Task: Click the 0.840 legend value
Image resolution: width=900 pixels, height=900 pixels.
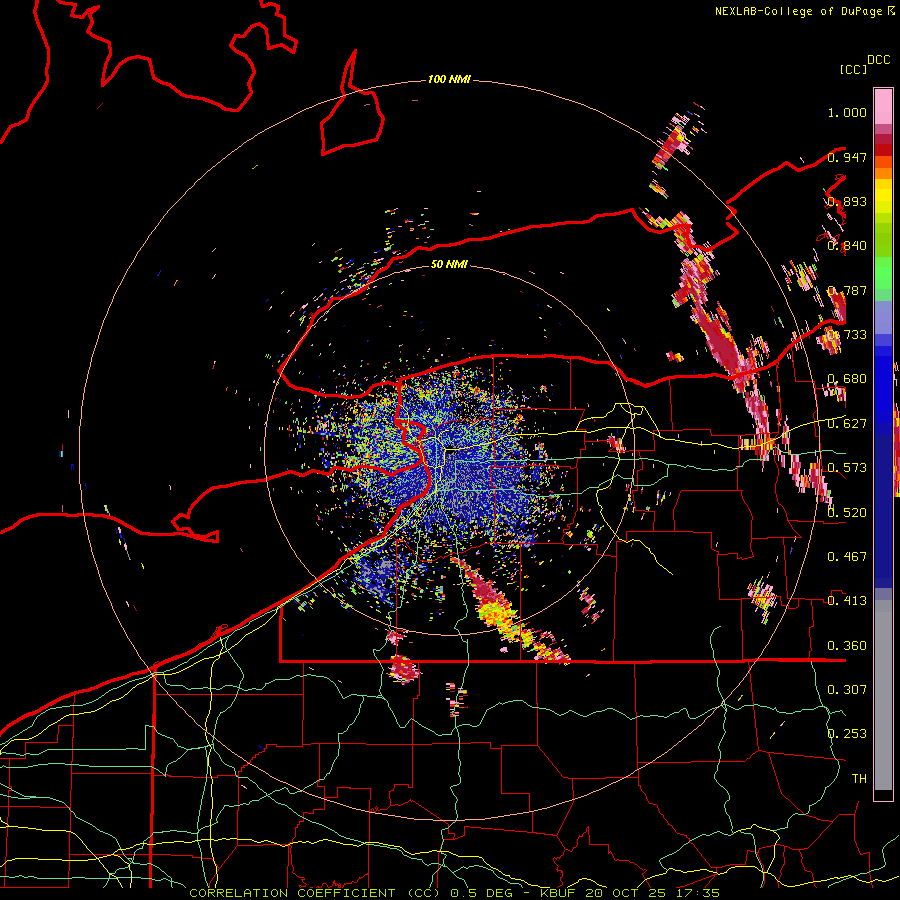Action: 847,246
